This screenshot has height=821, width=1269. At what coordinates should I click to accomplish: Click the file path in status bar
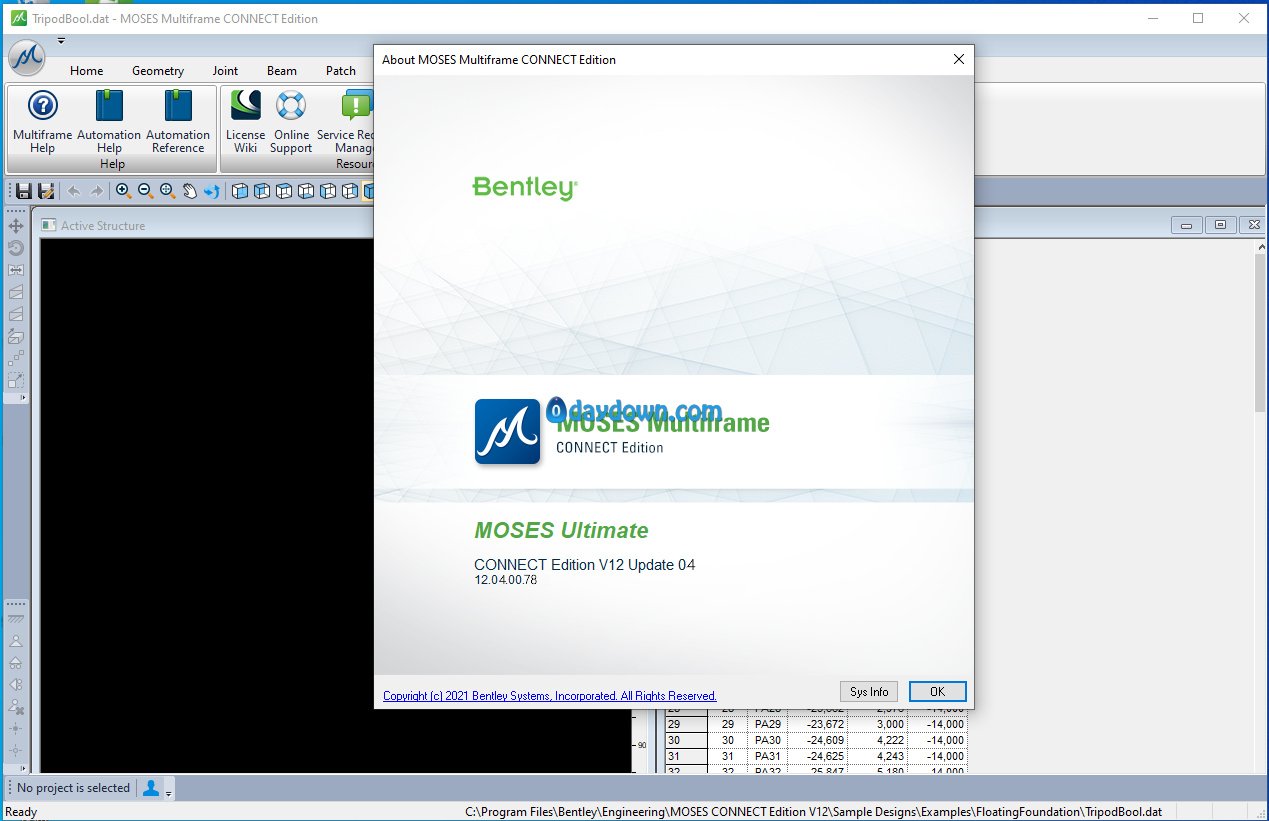pos(814,812)
